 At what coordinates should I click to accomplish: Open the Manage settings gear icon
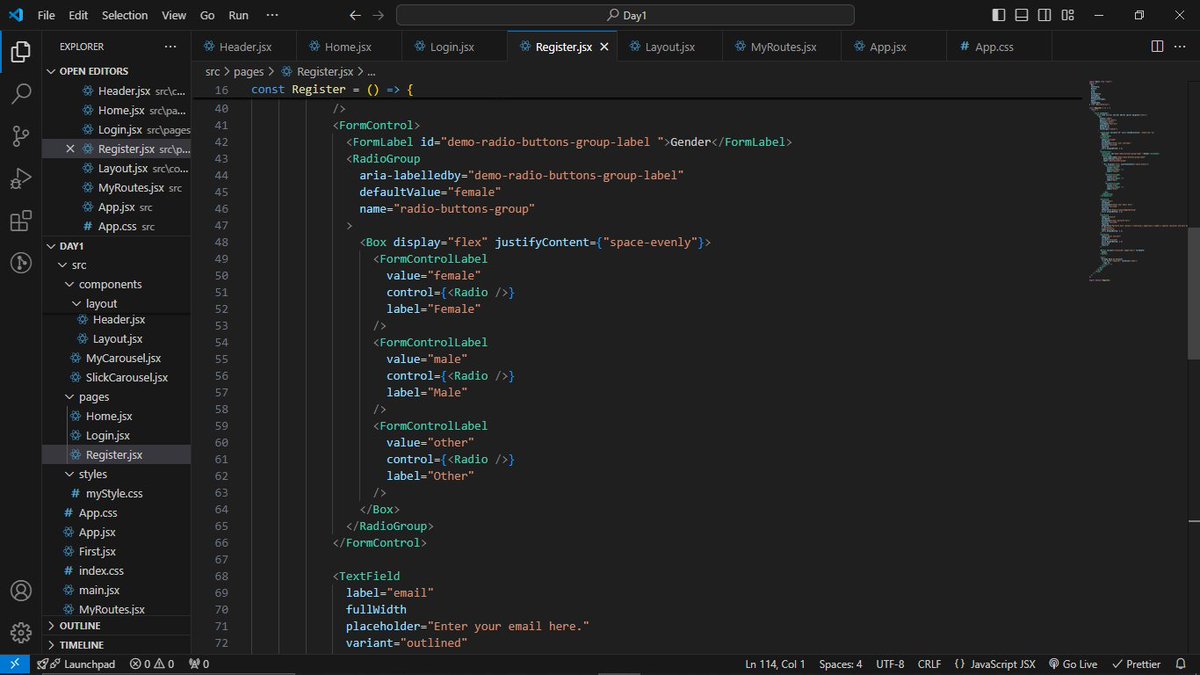click(x=21, y=630)
